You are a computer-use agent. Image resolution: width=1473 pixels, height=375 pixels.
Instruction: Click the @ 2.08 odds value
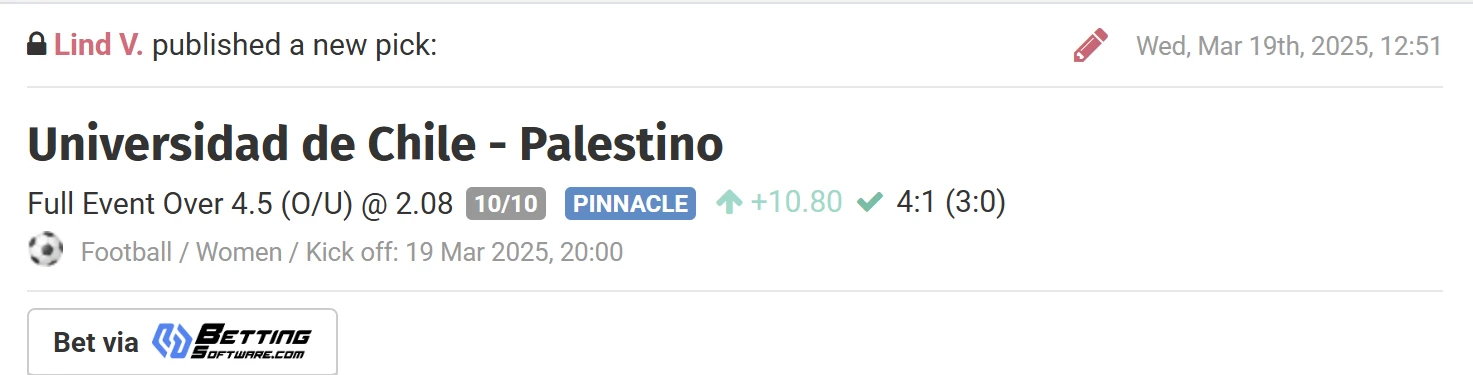tap(407, 204)
